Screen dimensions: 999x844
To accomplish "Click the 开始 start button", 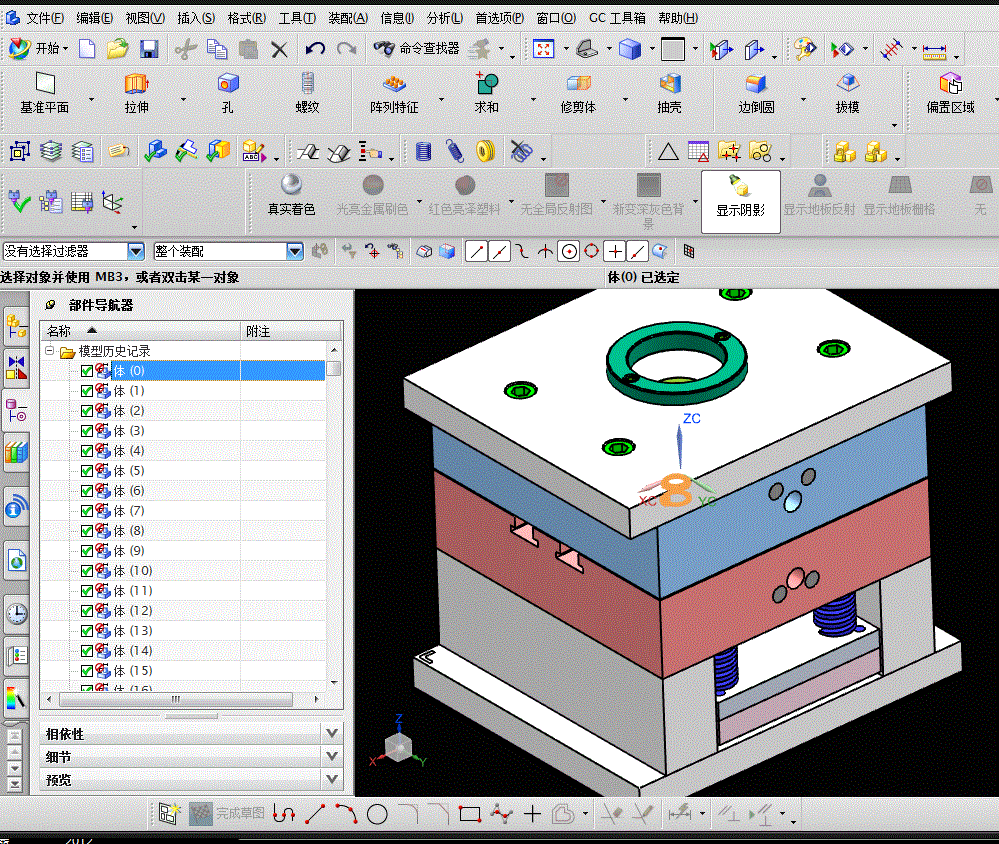I will pyautogui.click(x=38, y=48).
